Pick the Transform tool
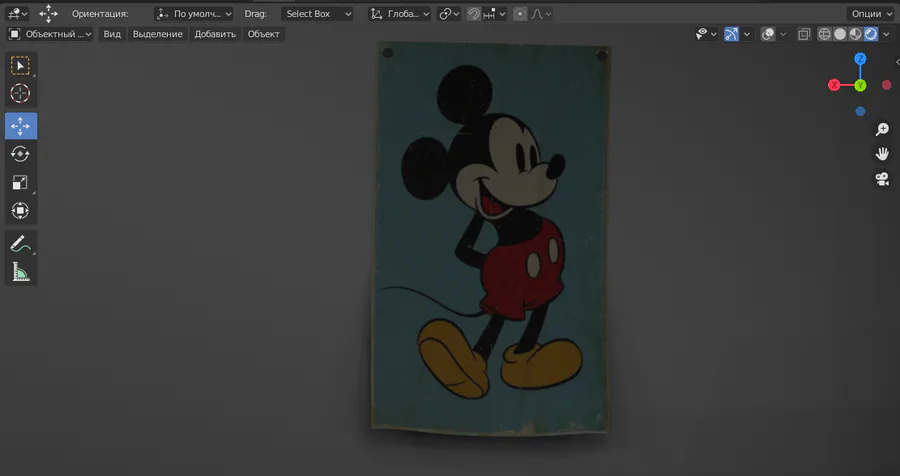 21,210
